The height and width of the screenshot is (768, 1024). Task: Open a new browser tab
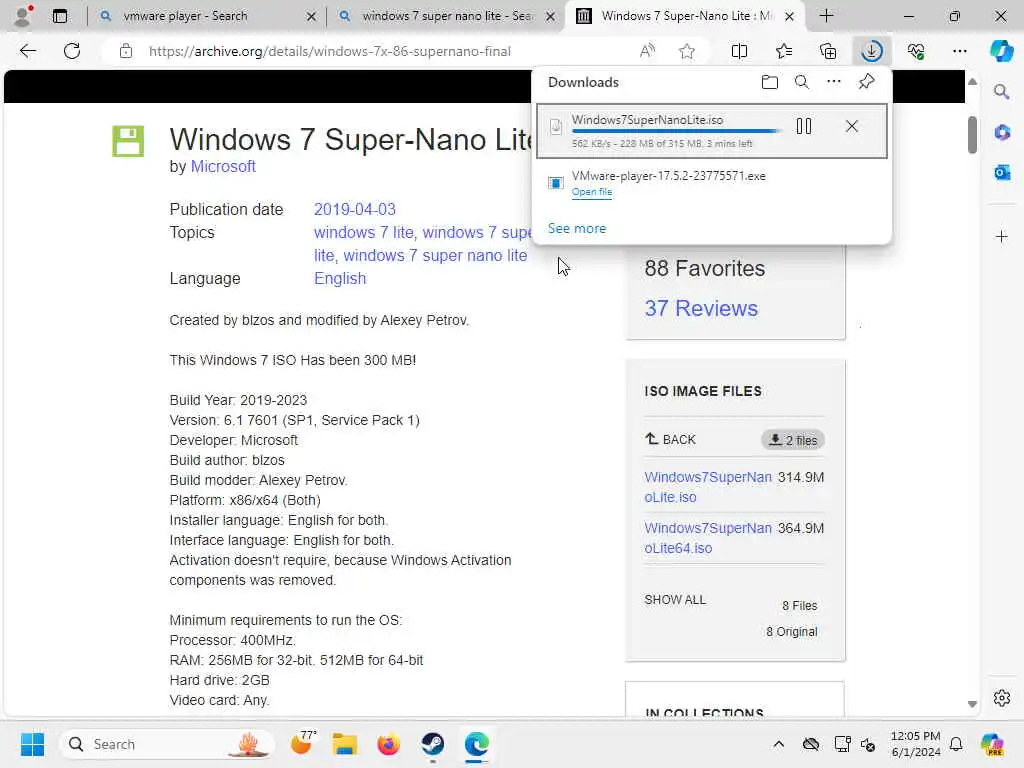pos(826,16)
